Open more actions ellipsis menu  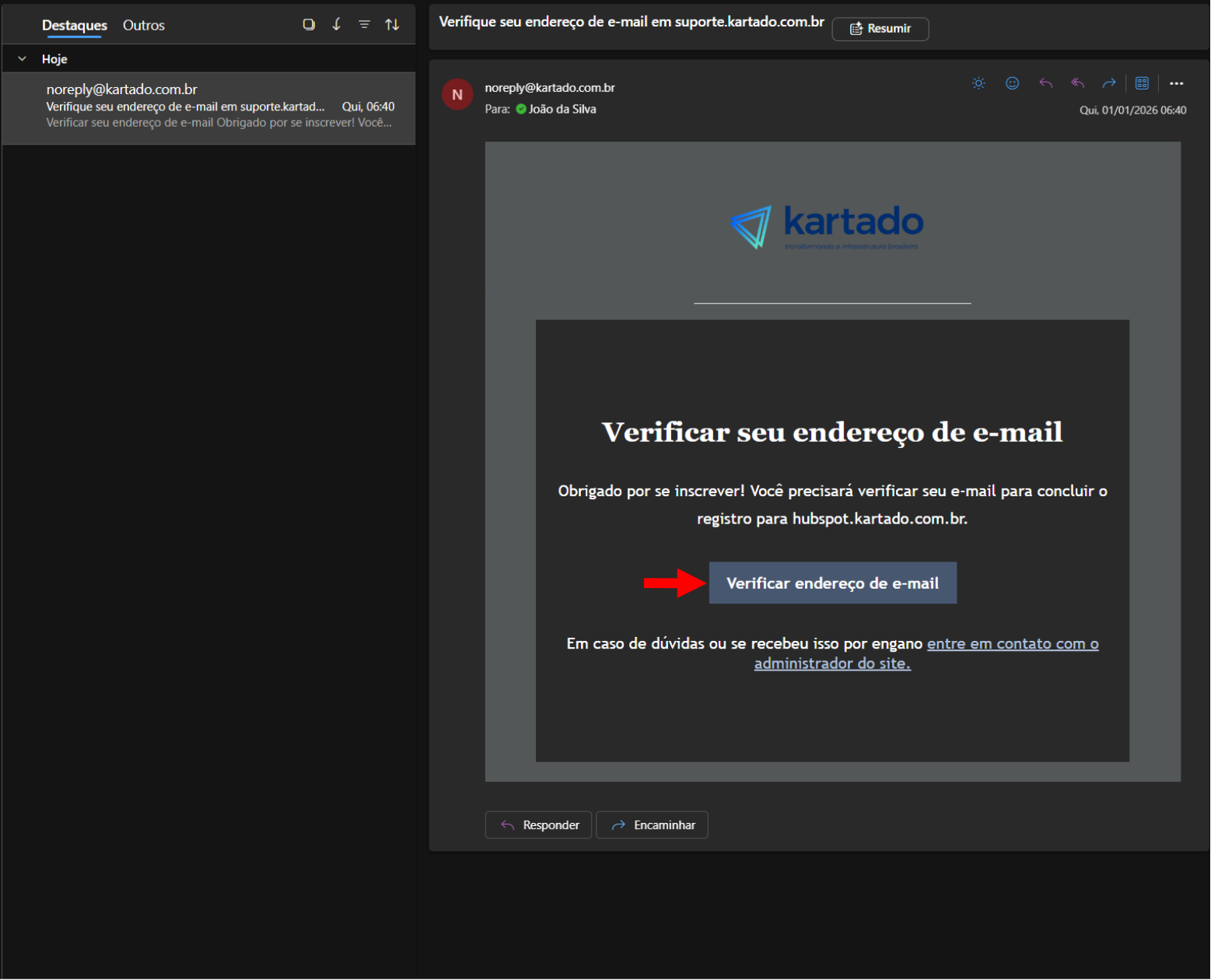(1176, 83)
